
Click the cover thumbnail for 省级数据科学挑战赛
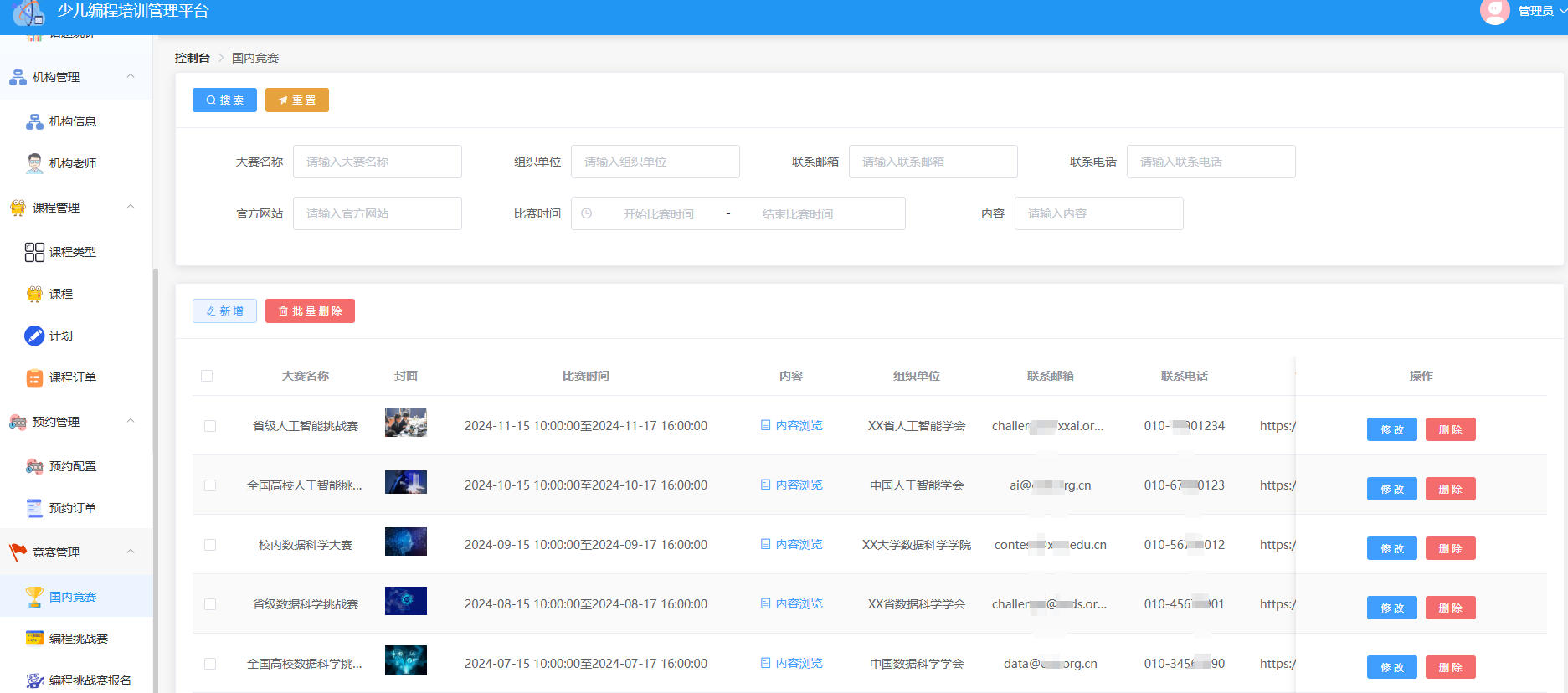(406, 601)
